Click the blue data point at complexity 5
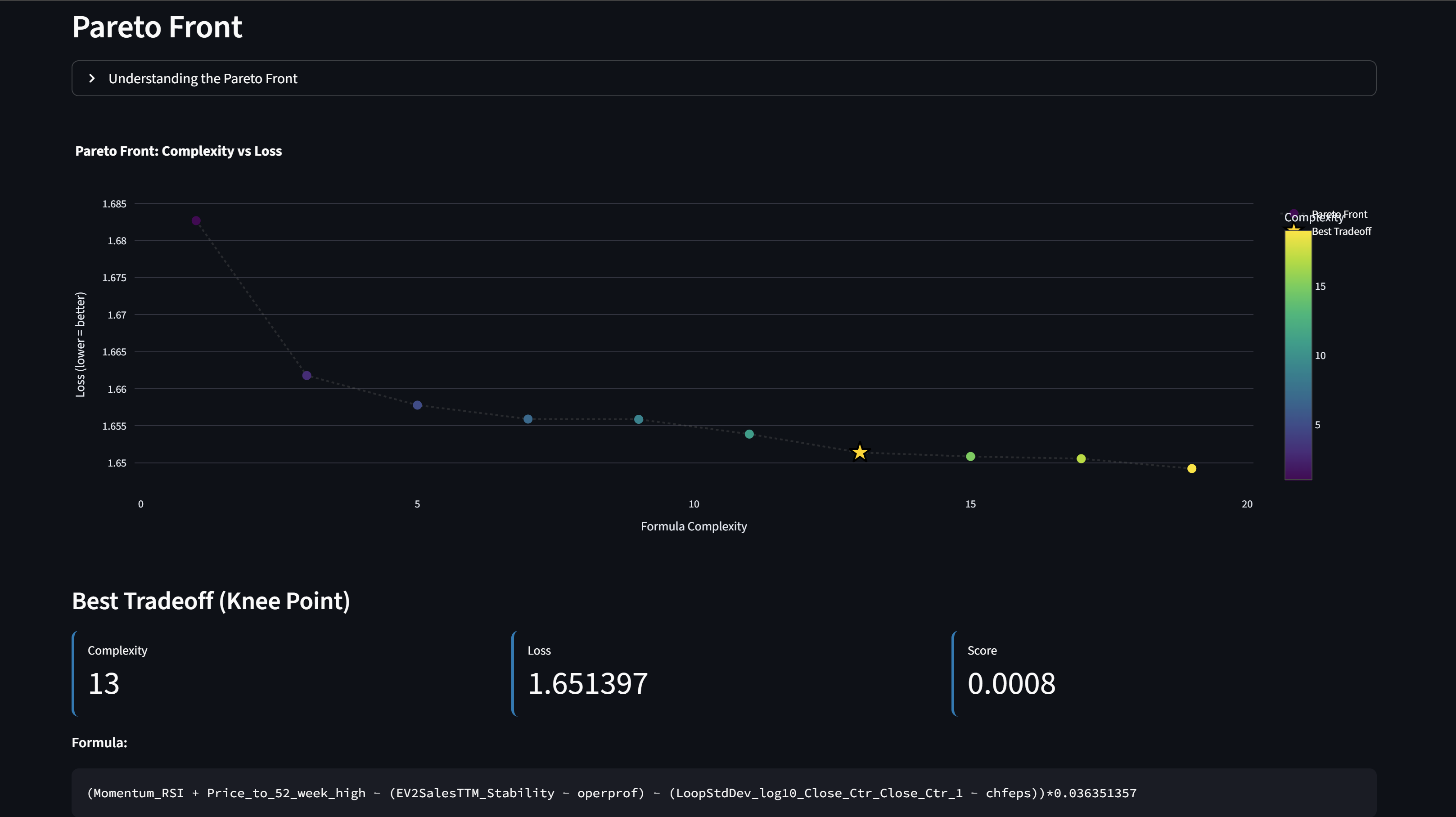 coord(417,405)
